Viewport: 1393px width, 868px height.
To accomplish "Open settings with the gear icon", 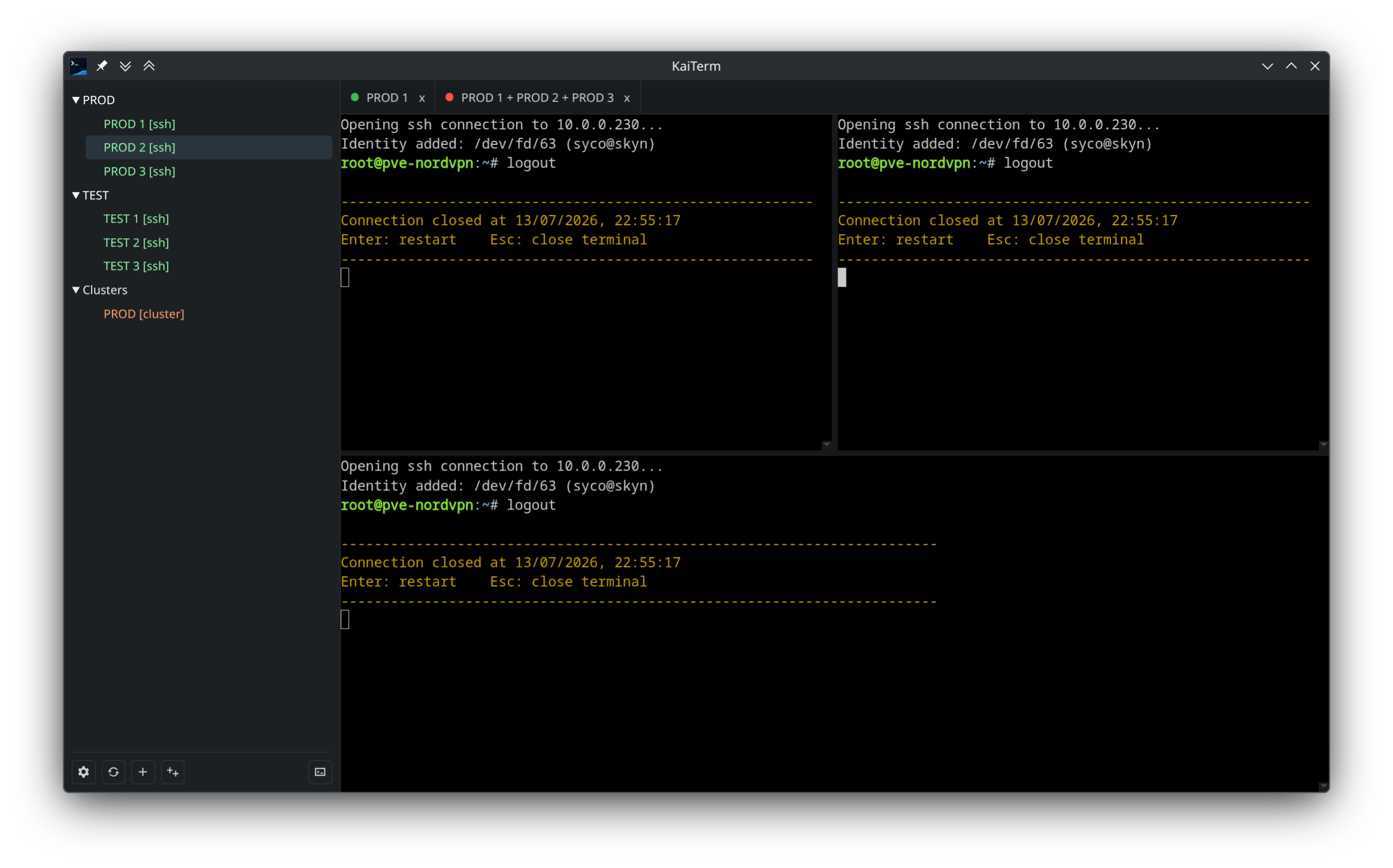I will (x=84, y=772).
